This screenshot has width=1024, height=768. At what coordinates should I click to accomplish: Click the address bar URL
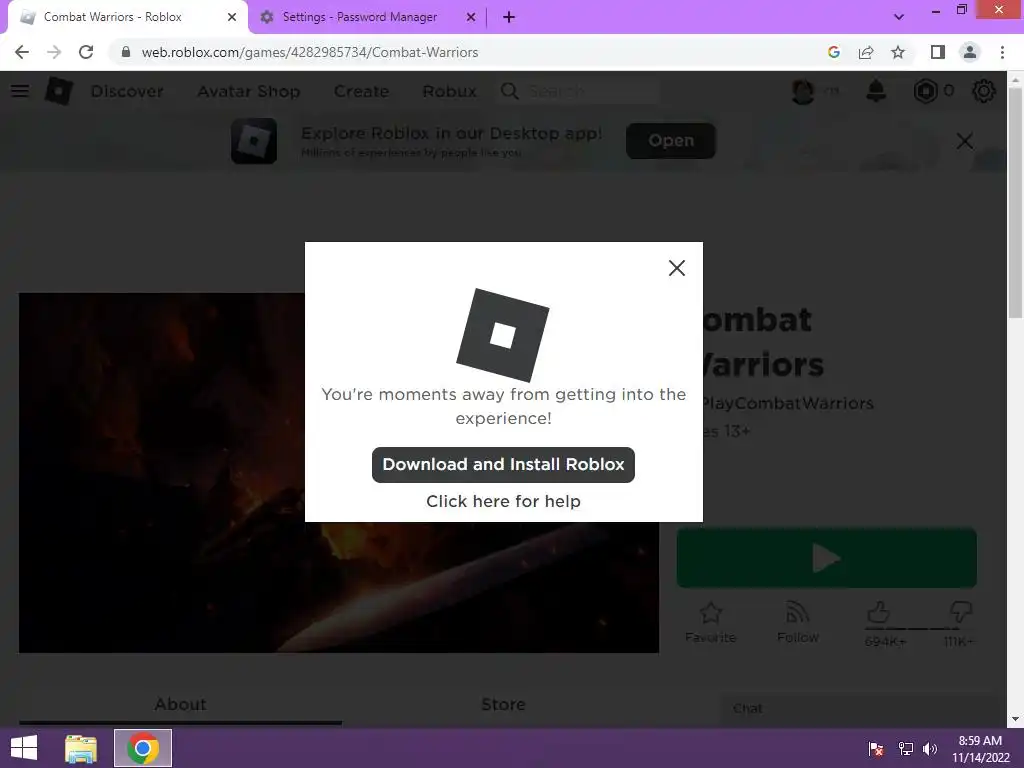click(x=310, y=52)
